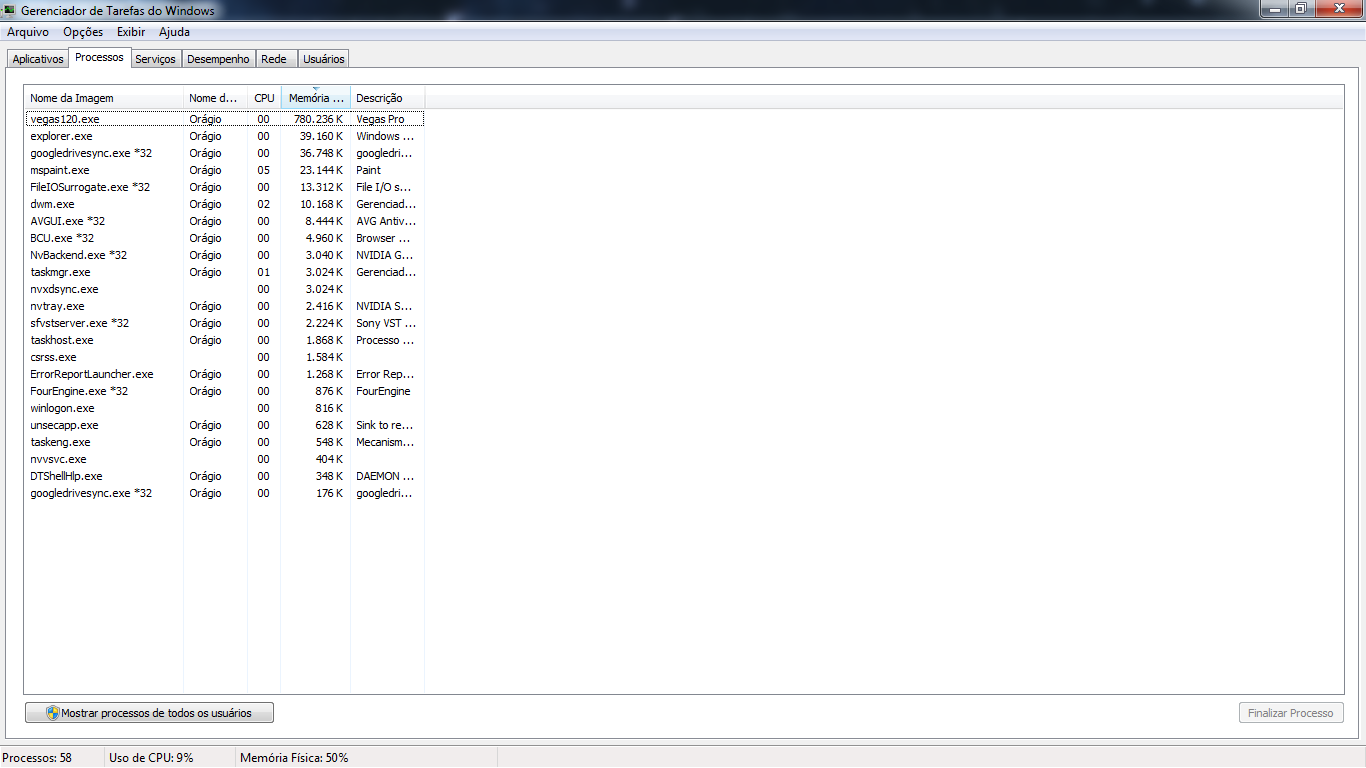Click the Sony VST description cell
Viewport: 1366px width, 768px height.
click(x=386, y=323)
